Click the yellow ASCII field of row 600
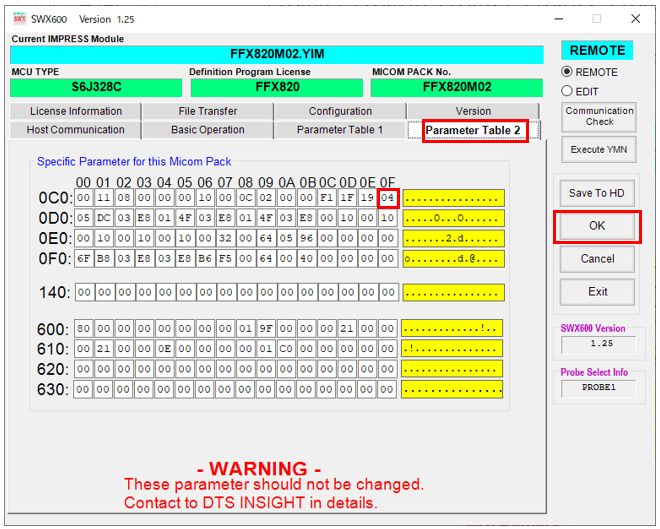The image size is (660, 529). point(452,328)
